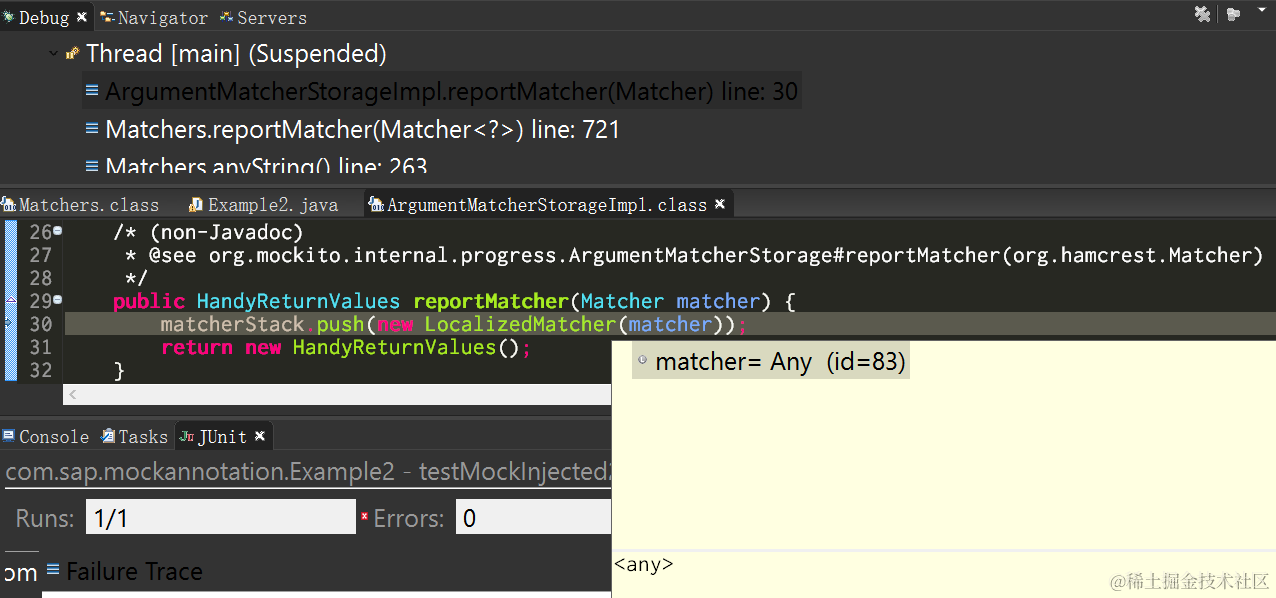This screenshot has width=1276, height=598.
Task: Switch to the Console tab
Action: 46,437
